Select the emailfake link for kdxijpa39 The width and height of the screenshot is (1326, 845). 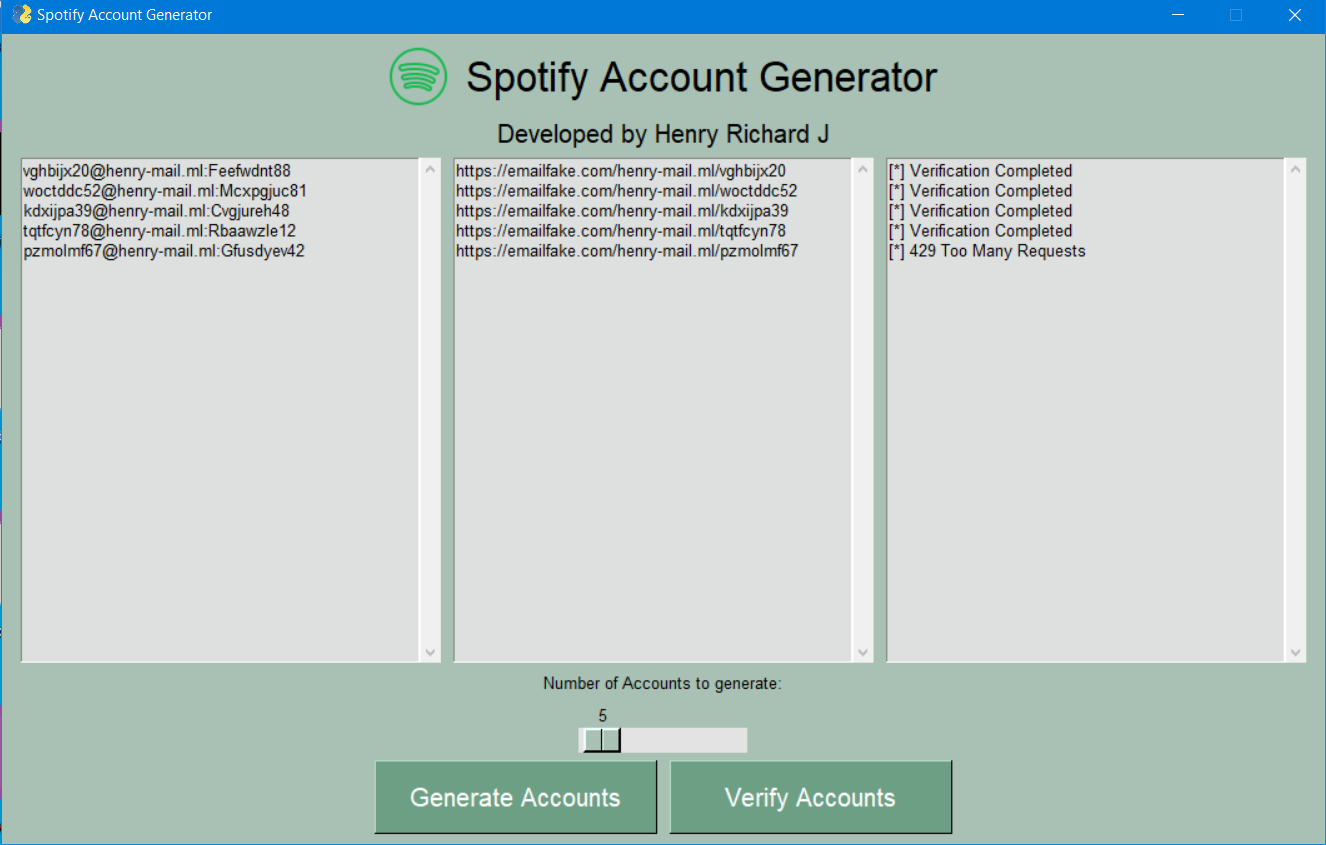coord(626,210)
